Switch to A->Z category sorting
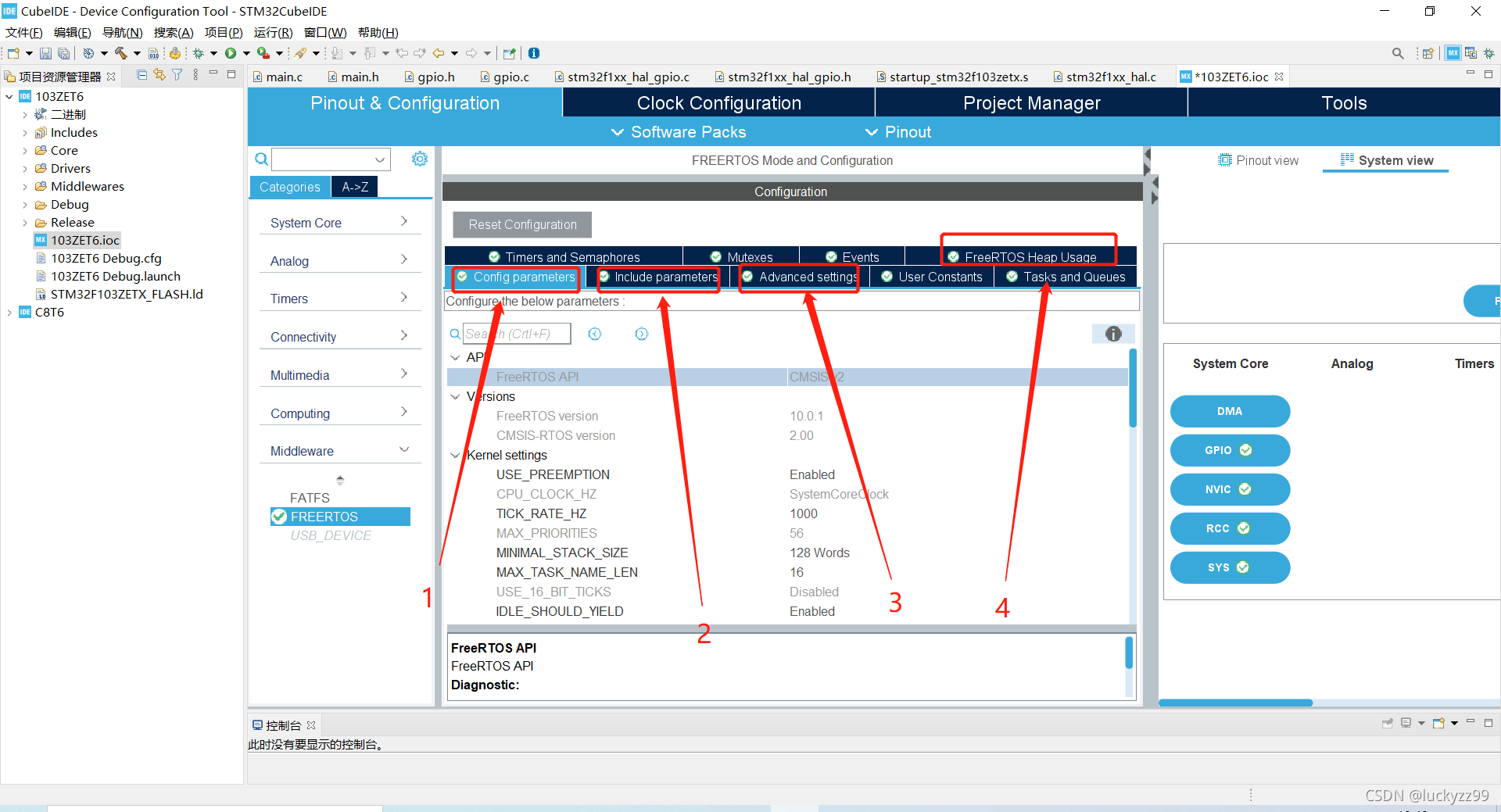Viewport: 1501px width, 812px height. coord(355,187)
